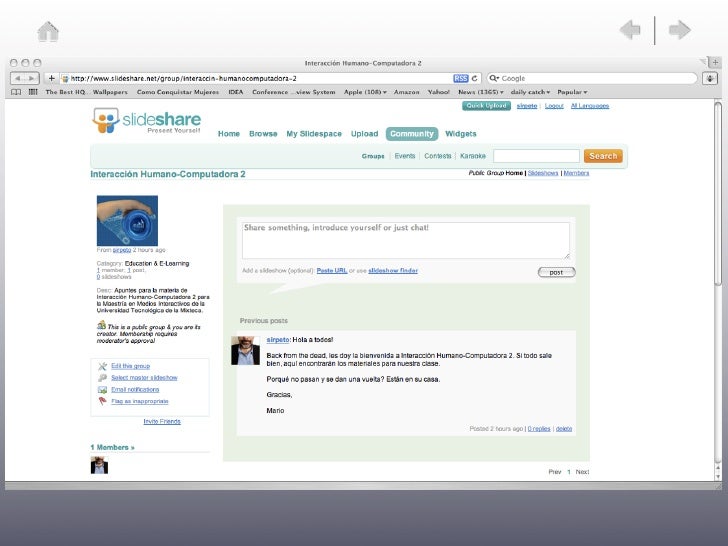The height and width of the screenshot is (546, 728).
Task: Open the Widgets tab
Action: 461,134
